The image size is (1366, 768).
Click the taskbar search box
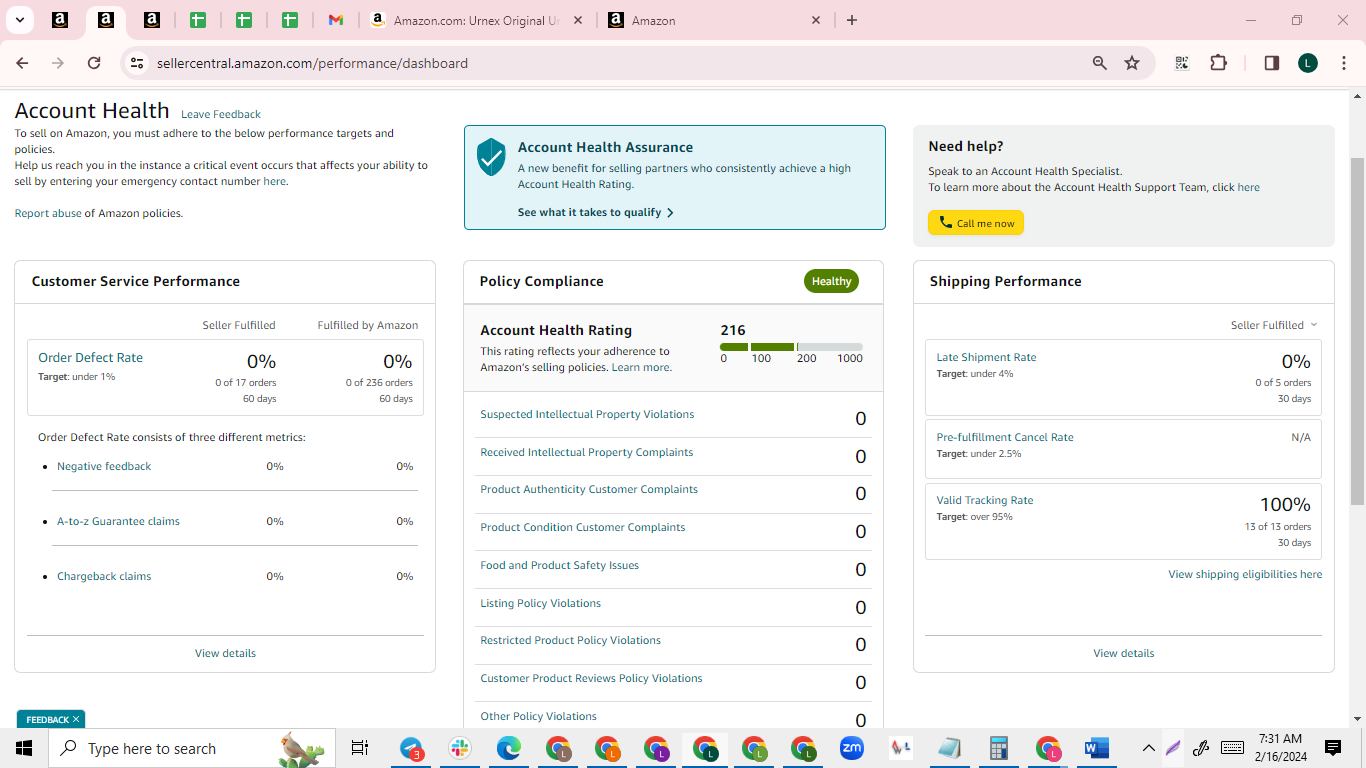[192, 748]
